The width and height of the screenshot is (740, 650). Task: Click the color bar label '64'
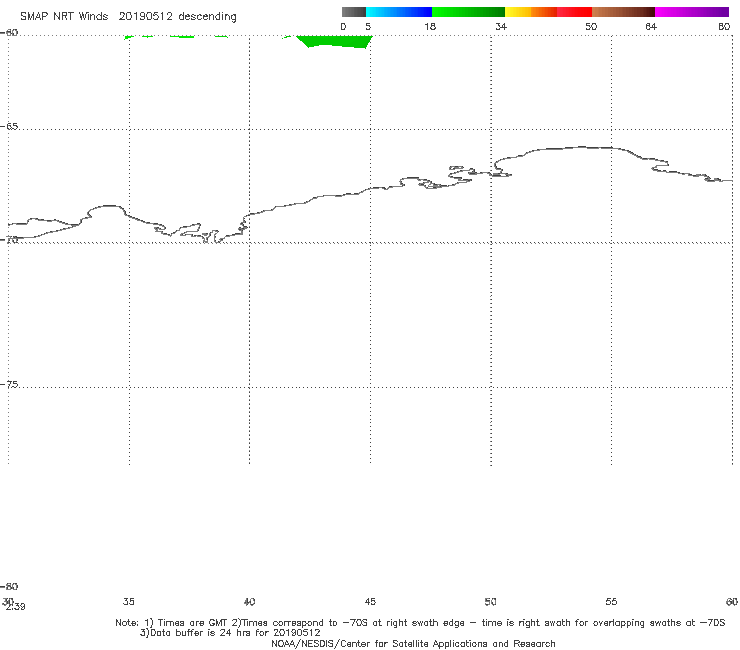[x=651, y=26]
